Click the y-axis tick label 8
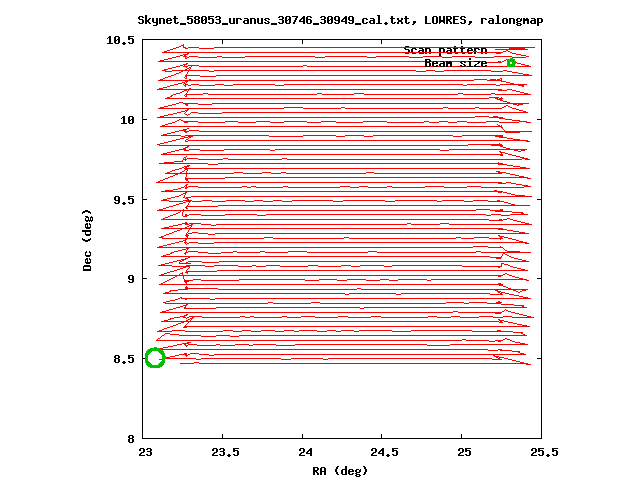The width and height of the screenshot is (640, 480). (x=131, y=439)
